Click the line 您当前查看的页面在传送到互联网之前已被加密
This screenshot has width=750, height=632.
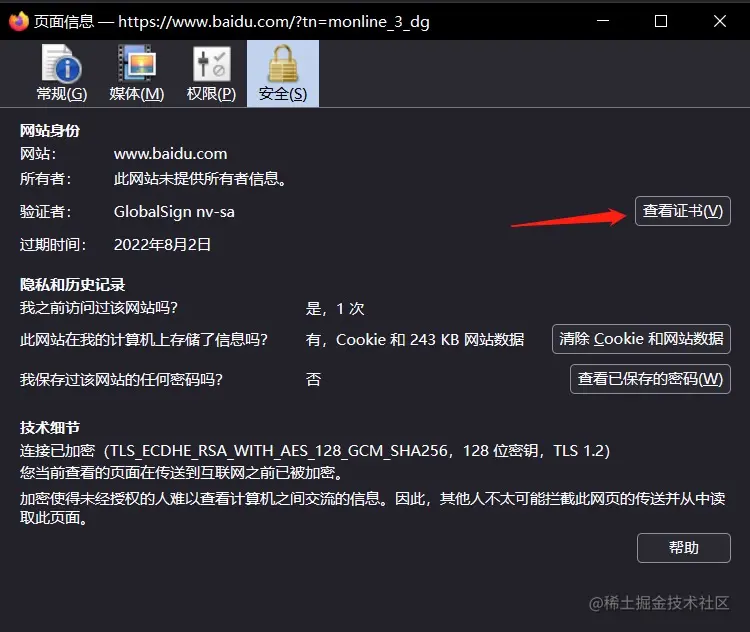click(x=182, y=473)
